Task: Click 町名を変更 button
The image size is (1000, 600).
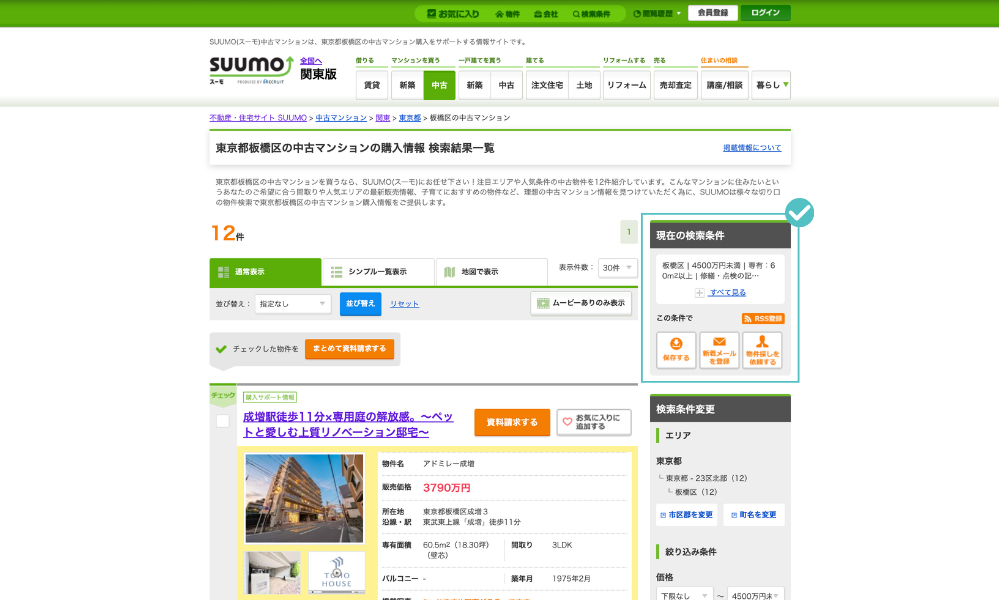Action: pyautogui.click(x=754, y=515)
